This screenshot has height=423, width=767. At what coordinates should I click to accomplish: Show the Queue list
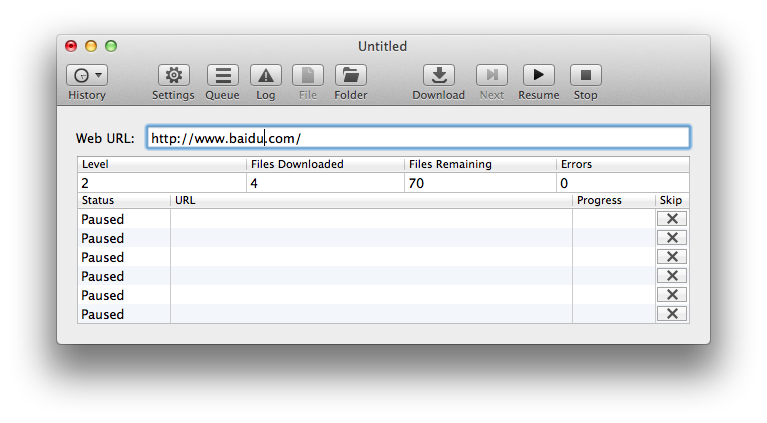[x=223, y=75]
